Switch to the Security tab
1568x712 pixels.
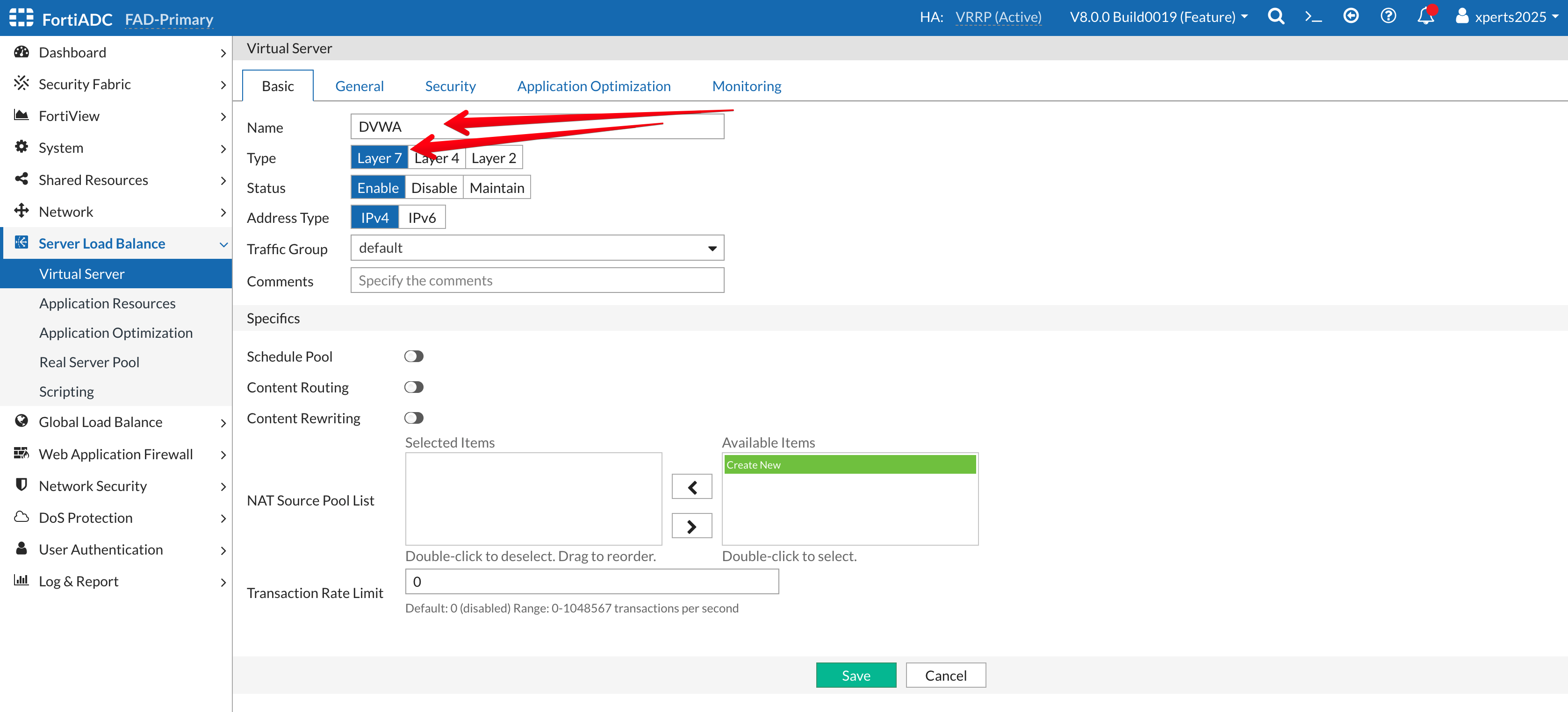point(450,86)
